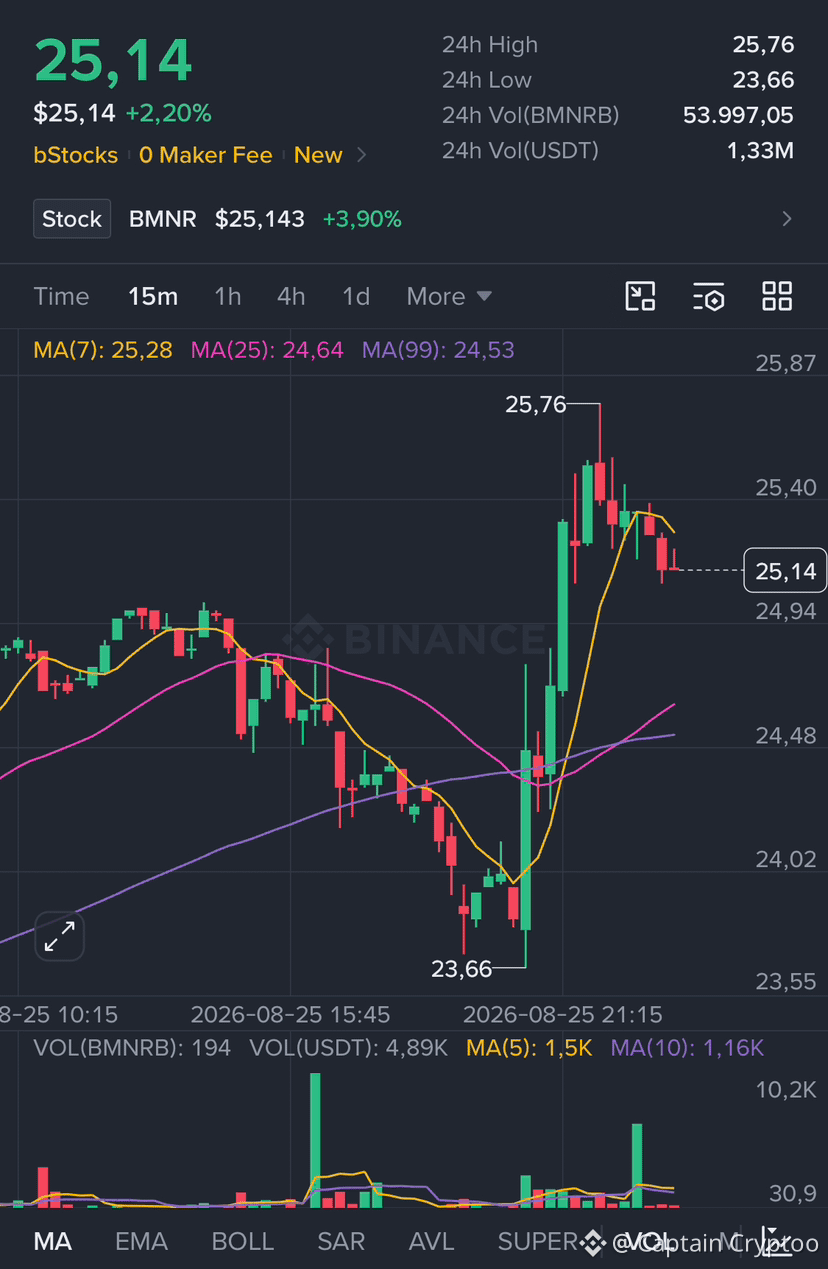Switch to the 1h interval
This screenshot has width=828, height=1269.
tap(228, 296)
